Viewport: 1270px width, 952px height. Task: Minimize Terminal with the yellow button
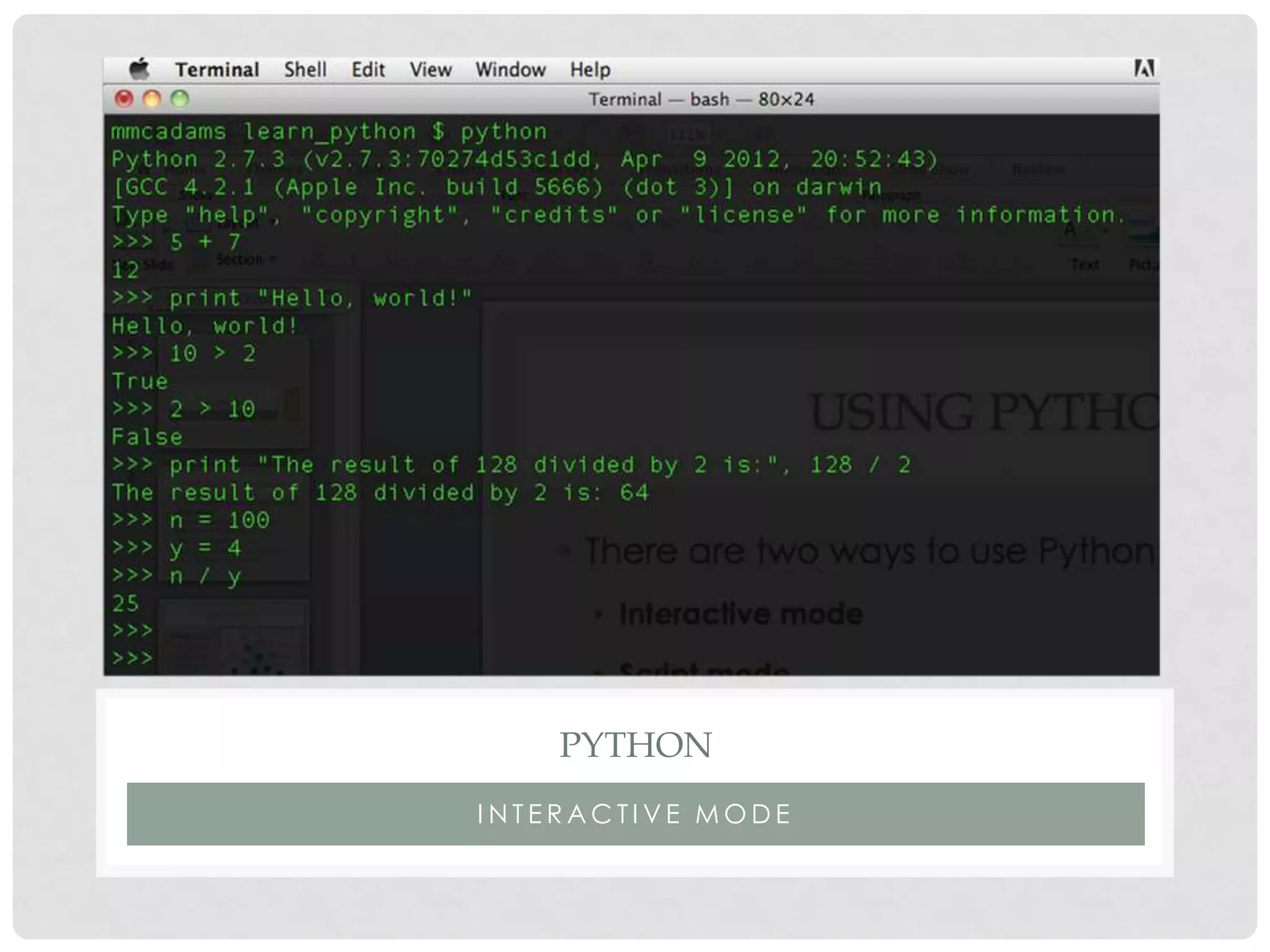(152, 99)
